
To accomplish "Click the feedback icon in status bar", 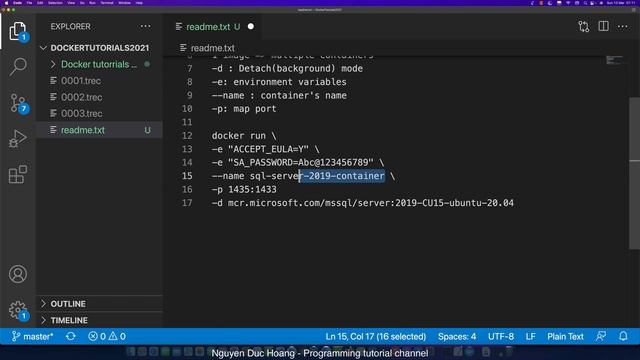I will [x=601, y=336].
